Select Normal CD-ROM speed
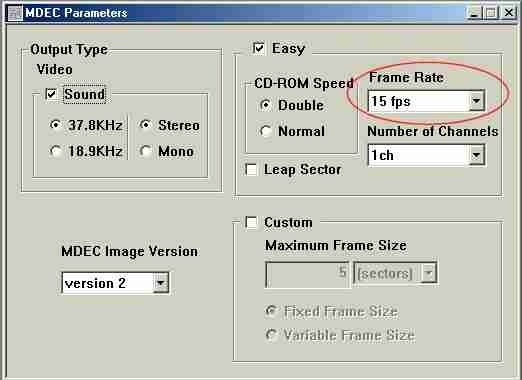Screen dimensions: 522x380 coord(266,131)
